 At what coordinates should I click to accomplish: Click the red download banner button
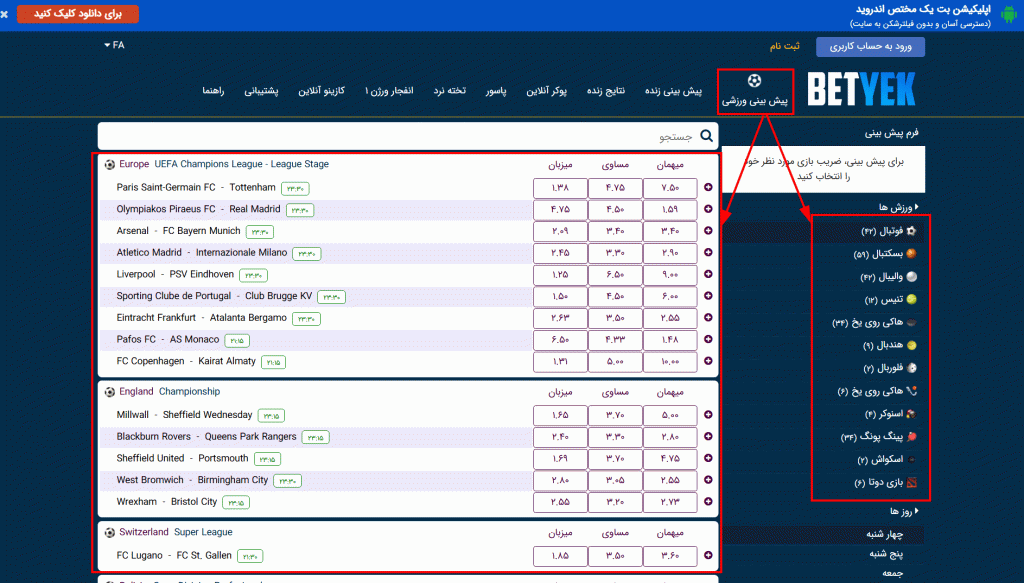70,14
